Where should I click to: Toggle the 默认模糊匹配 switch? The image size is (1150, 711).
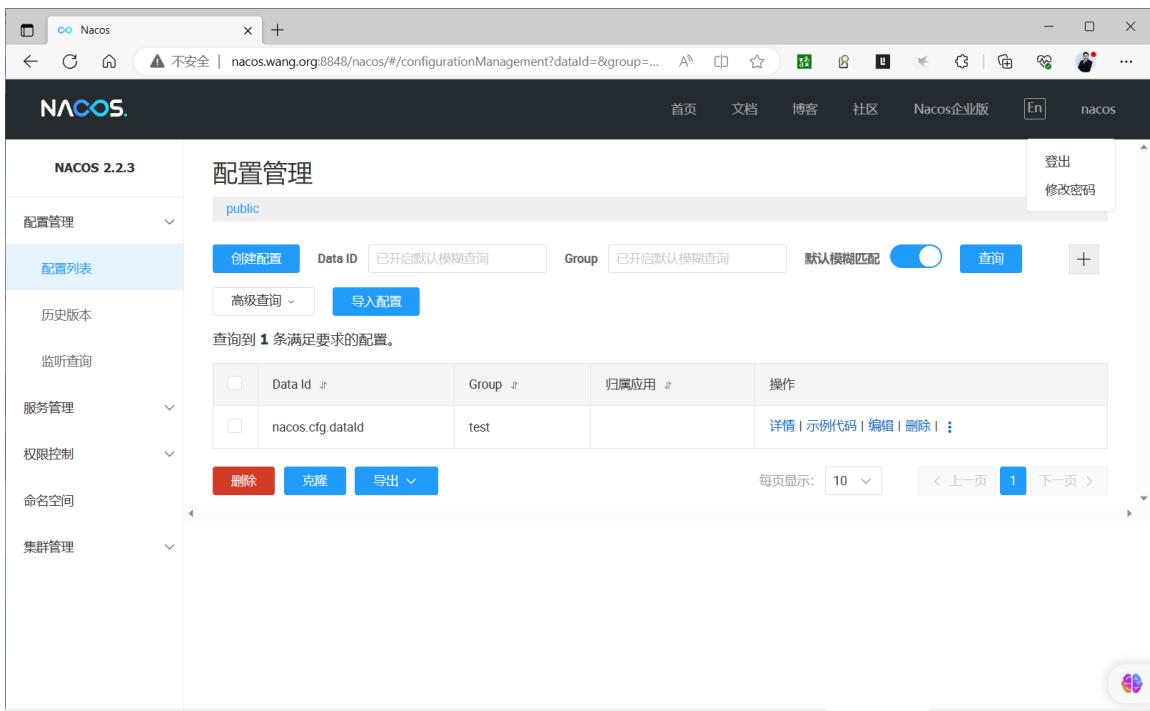[915, 257]
